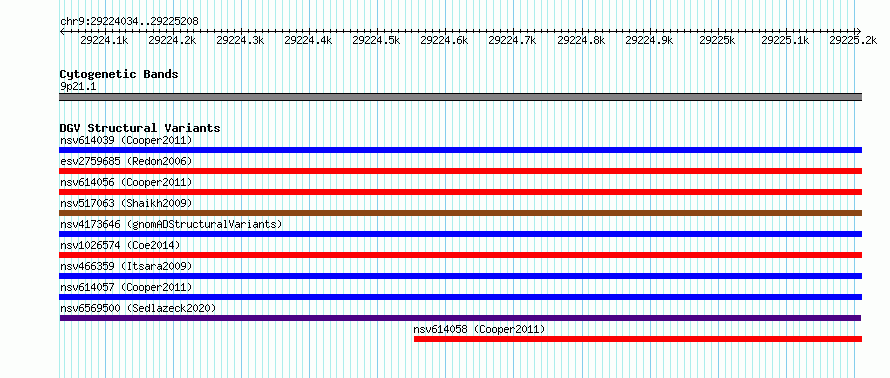Open nsv466359 (Itsara2009) variant label
This screenshot has width=890, height=378.
[126, 266]
